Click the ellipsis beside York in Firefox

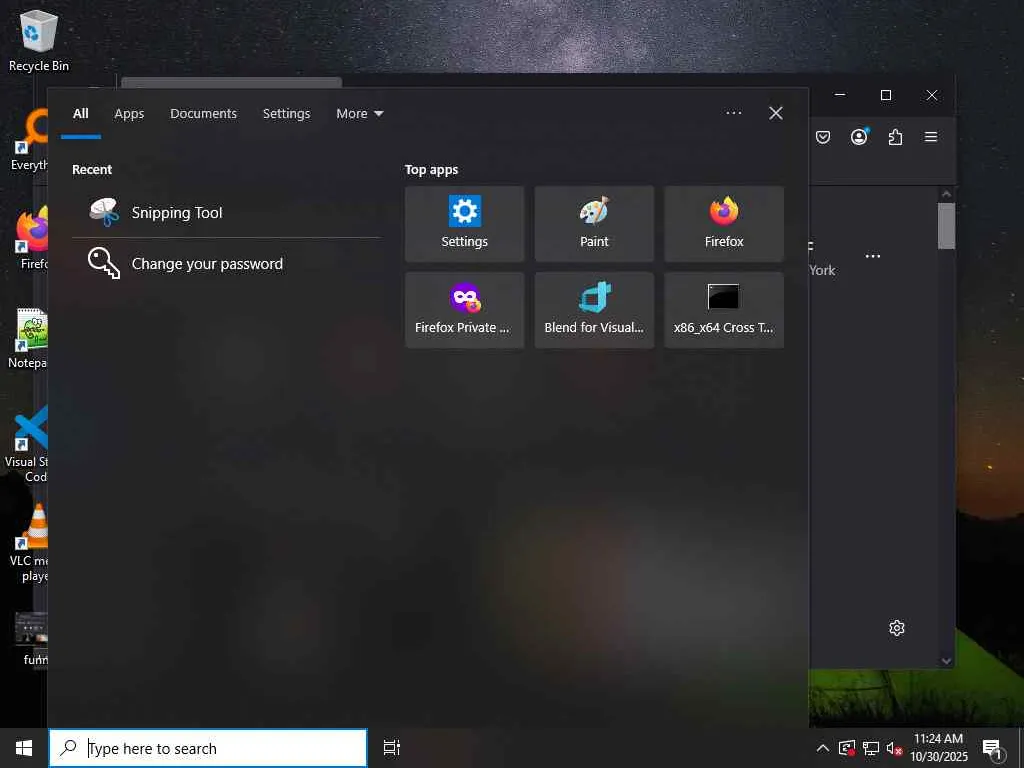click(x=872, y=256)
